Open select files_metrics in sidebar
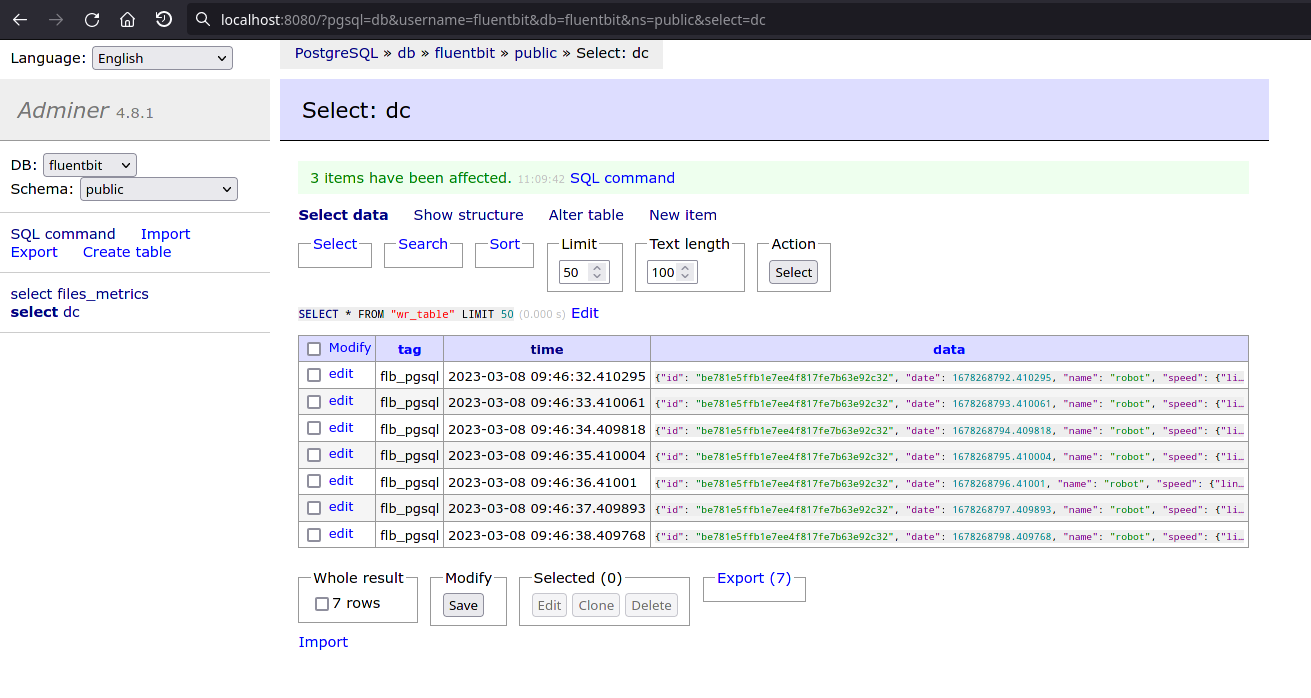The image size is (1311, 698). click(80, 294)
